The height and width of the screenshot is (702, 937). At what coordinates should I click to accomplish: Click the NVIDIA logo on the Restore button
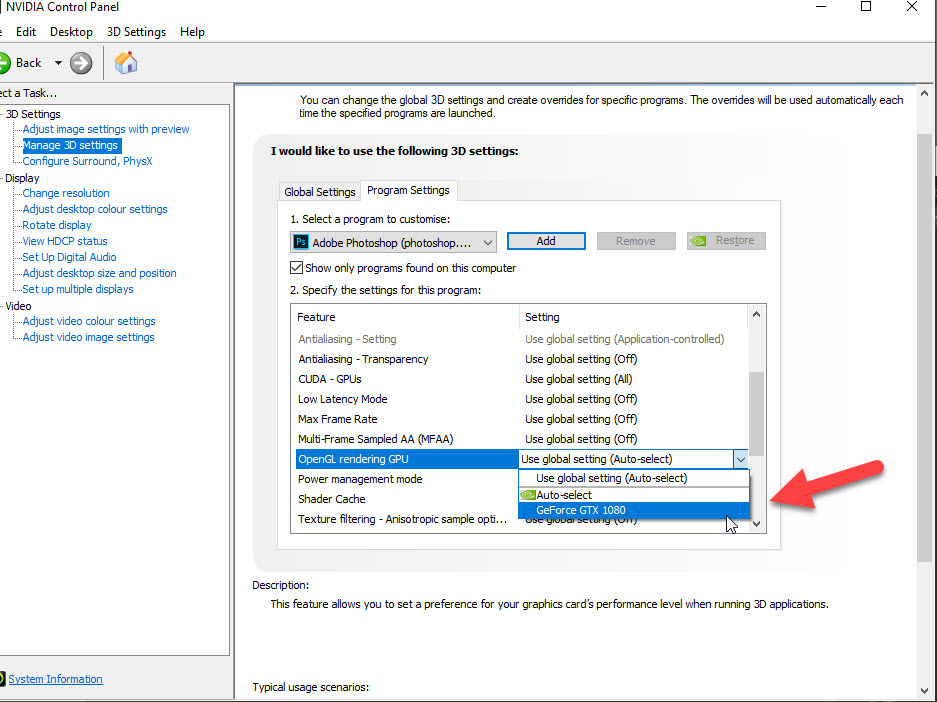pos(698,241)
